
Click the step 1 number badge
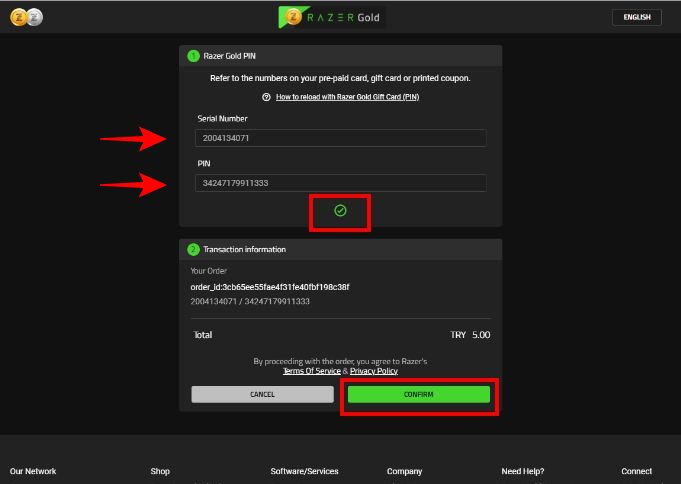pos(194,56)
